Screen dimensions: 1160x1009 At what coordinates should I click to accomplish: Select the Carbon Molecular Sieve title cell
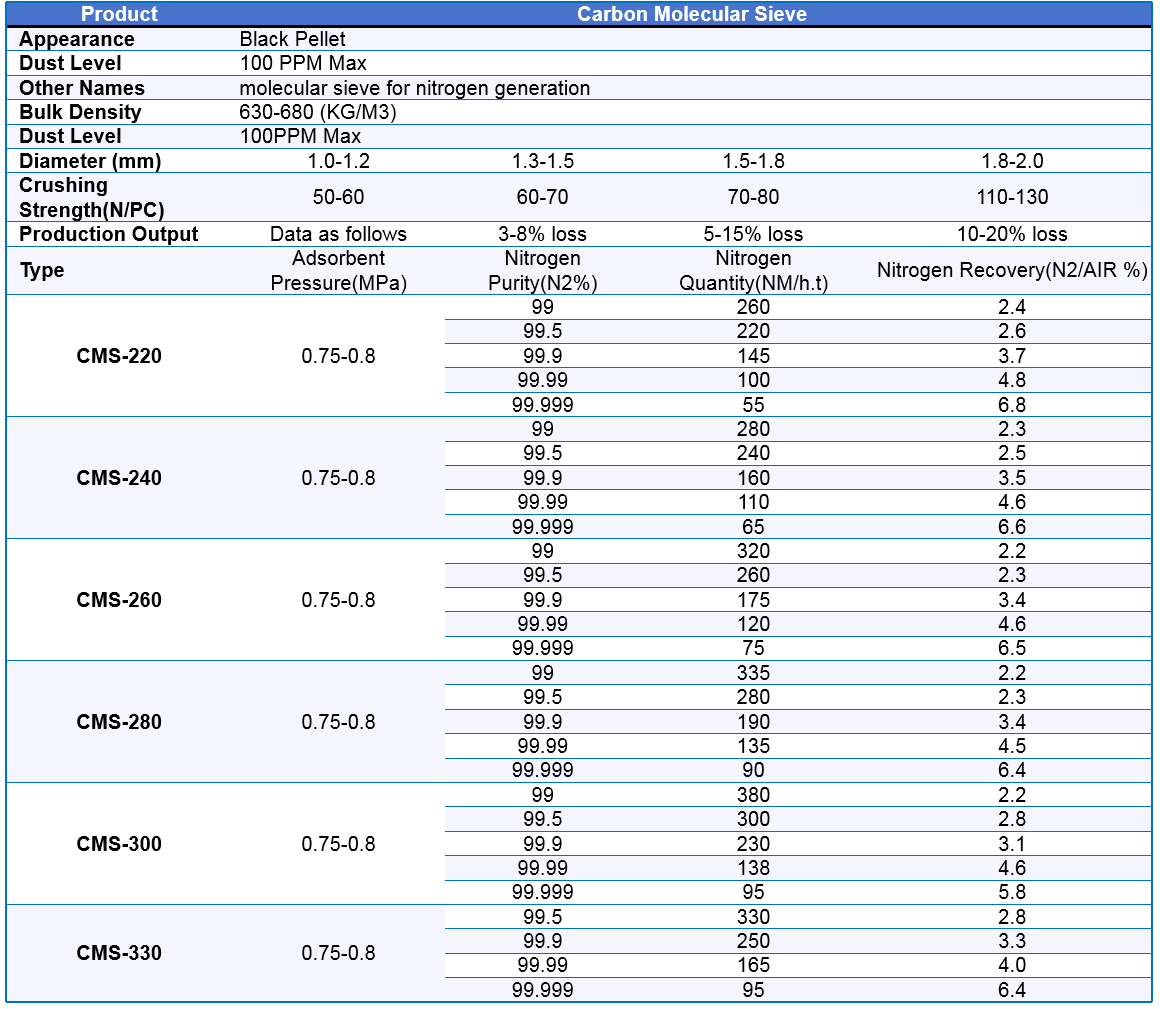coord(691,14)
